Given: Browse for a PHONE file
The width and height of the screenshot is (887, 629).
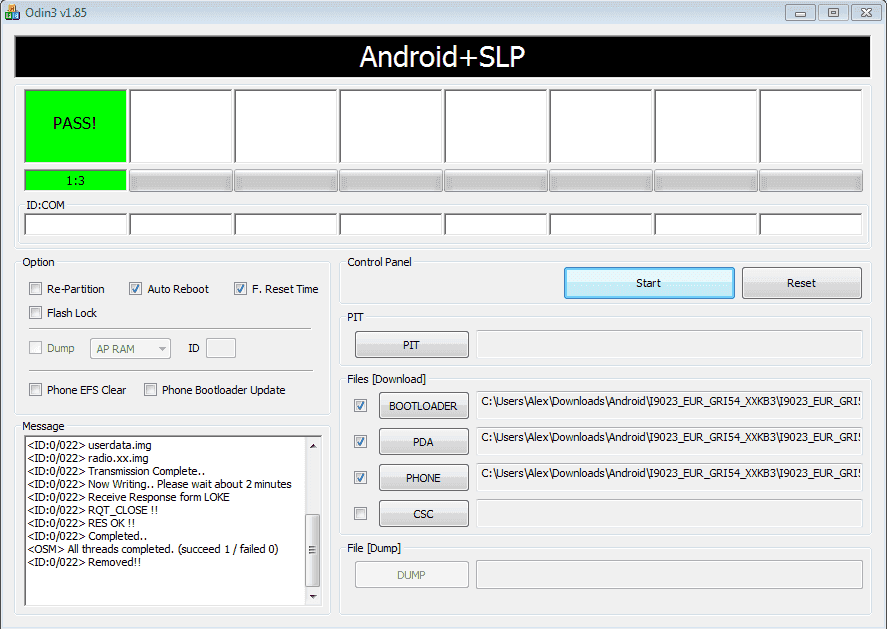Looking at the screenshot, I should click(x=424, y=478).
